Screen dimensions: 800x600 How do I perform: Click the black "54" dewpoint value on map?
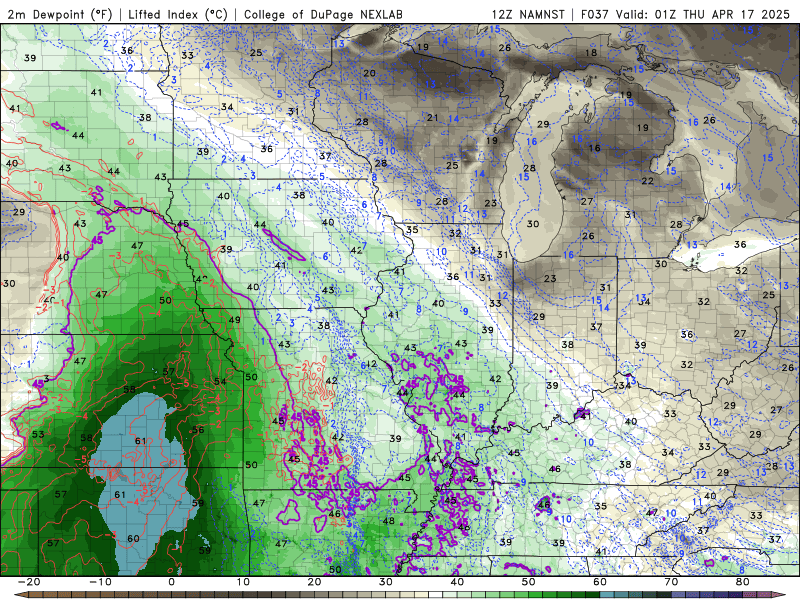(220, 382)
